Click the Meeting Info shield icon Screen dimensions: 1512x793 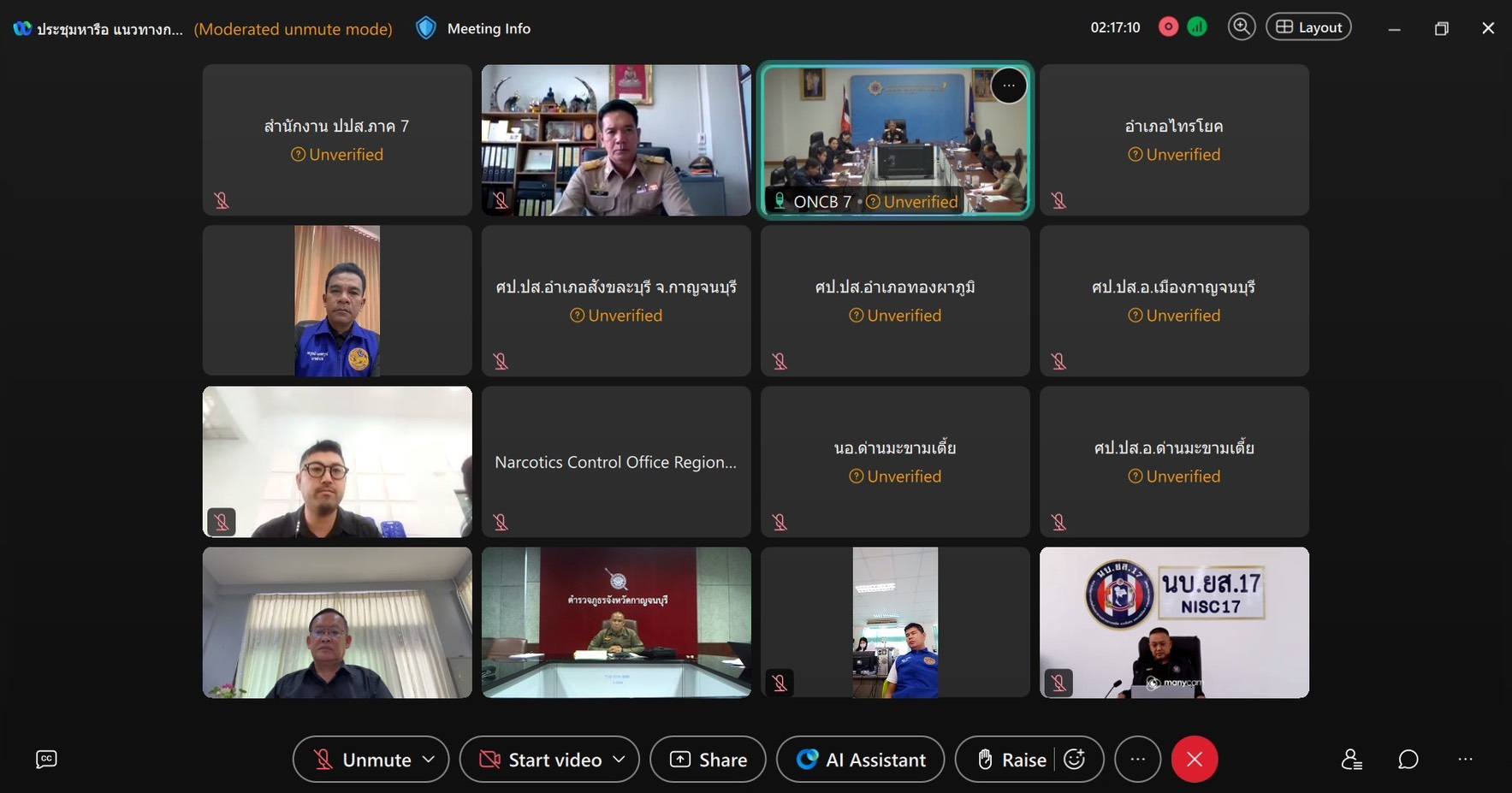(425, 28)
